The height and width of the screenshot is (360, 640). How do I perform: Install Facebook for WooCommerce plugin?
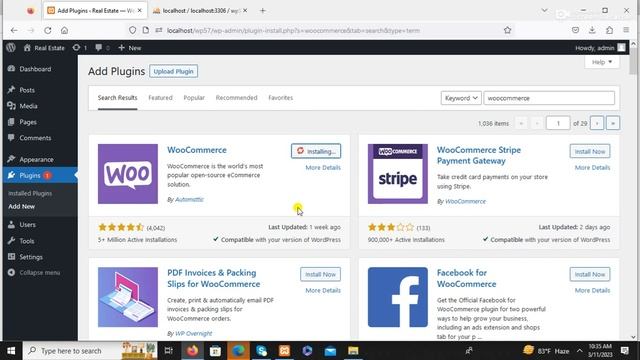(590, 274)
